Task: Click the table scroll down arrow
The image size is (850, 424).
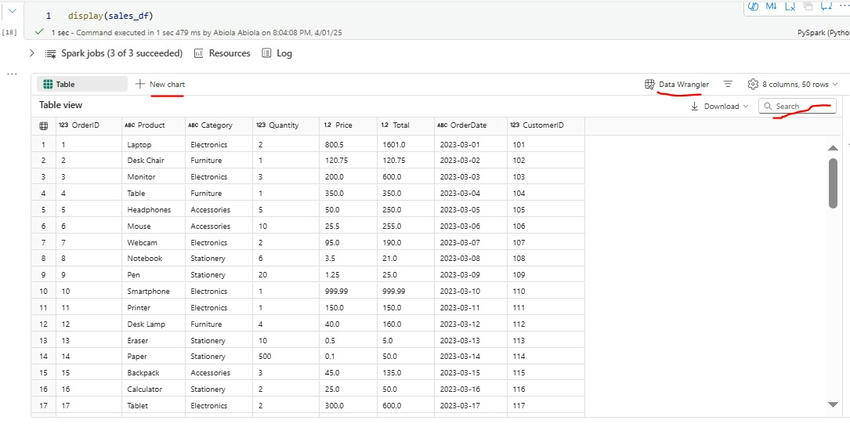Action: click(x=833, y=404)
